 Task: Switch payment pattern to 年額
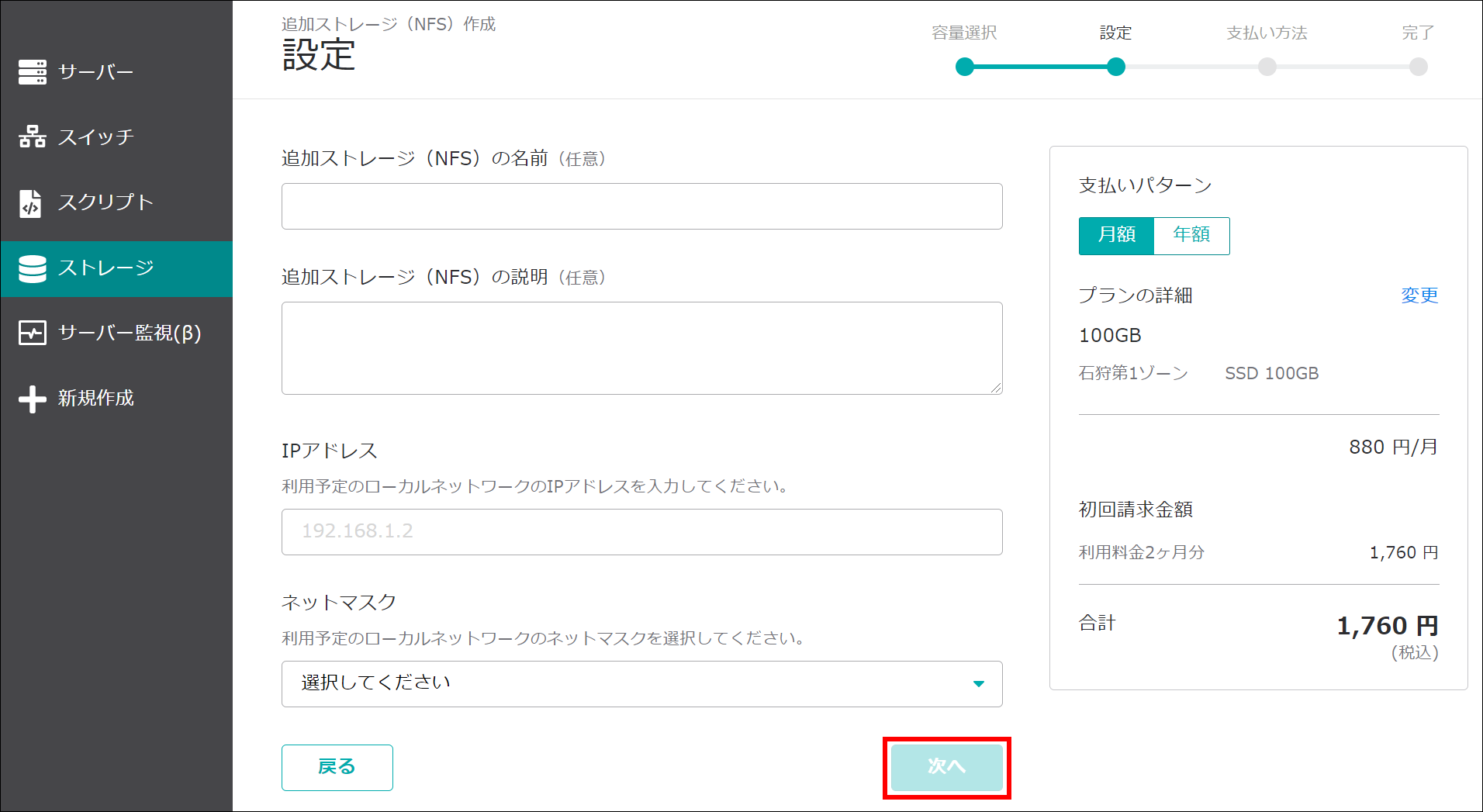click(x=1191, y=235)
